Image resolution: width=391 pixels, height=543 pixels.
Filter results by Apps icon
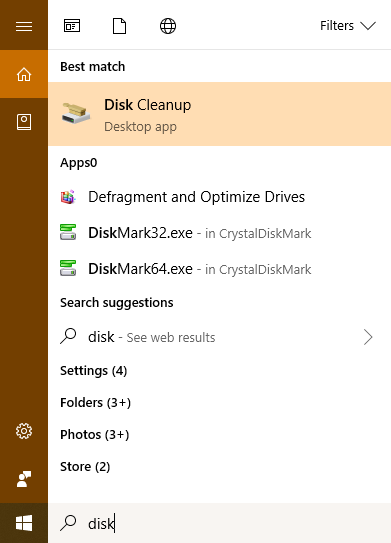[x=72, y=26]
